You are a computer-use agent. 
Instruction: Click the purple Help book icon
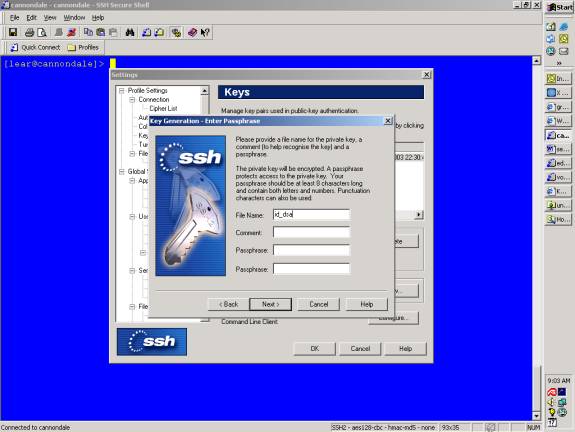pos(192,32)
